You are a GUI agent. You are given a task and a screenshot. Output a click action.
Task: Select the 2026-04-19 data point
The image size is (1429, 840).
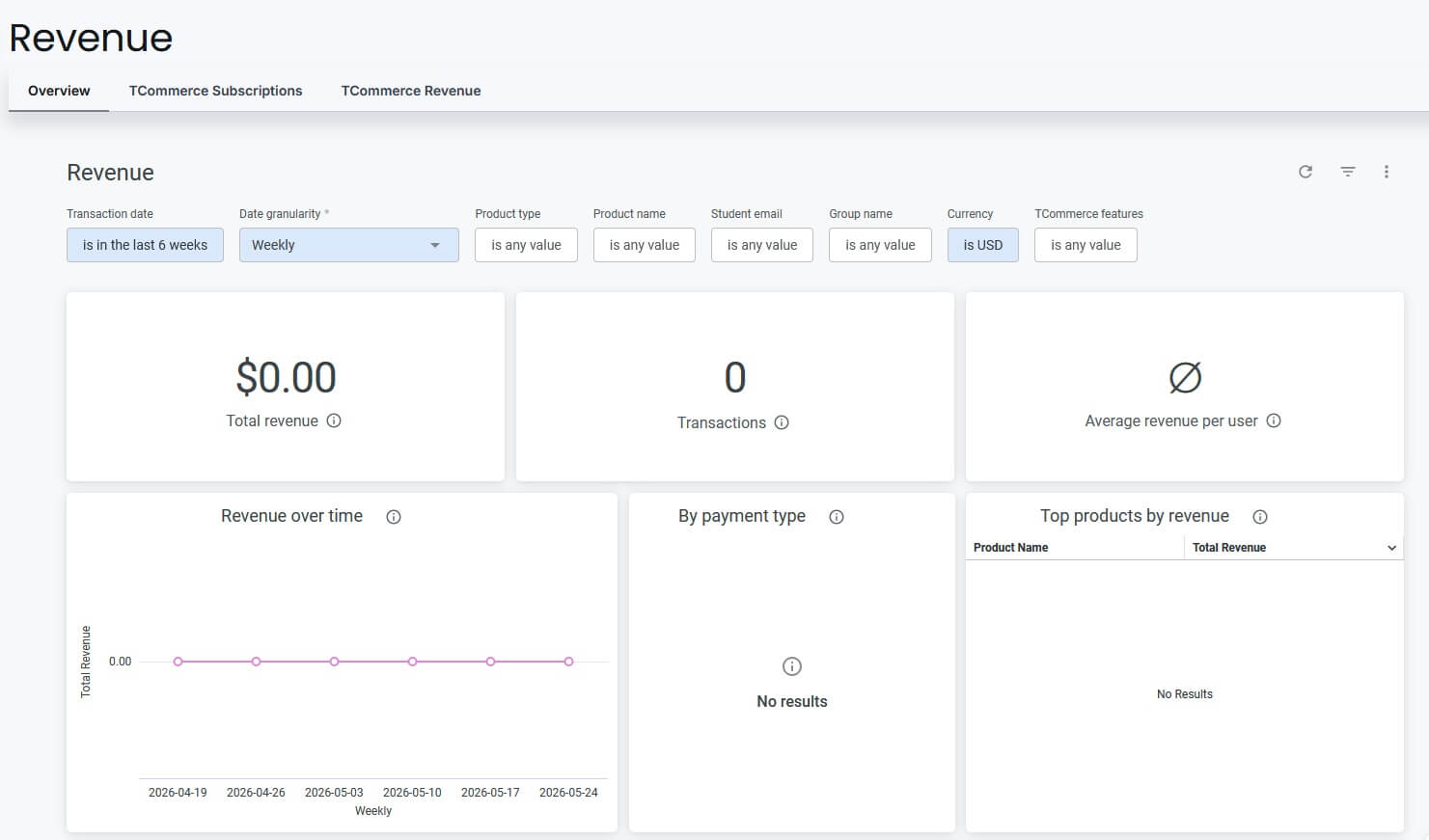[178, 662]
